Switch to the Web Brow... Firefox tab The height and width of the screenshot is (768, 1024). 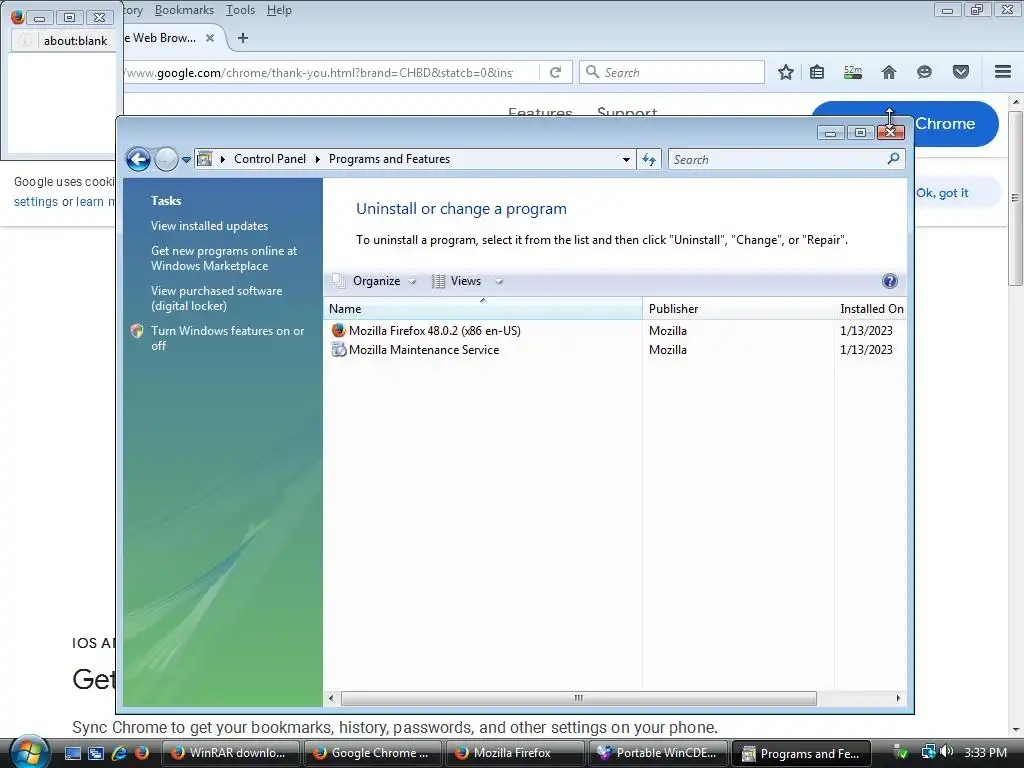pos(163,38)
